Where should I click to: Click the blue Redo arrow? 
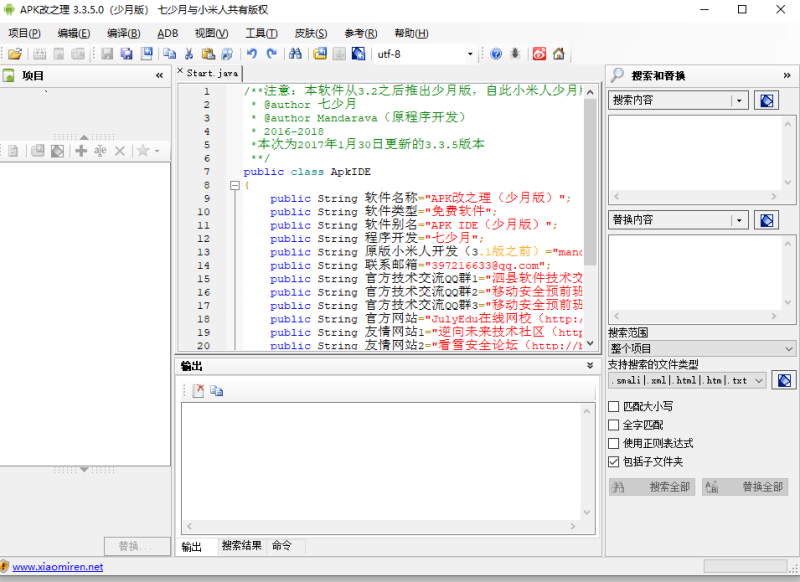[x=272, y=54]
